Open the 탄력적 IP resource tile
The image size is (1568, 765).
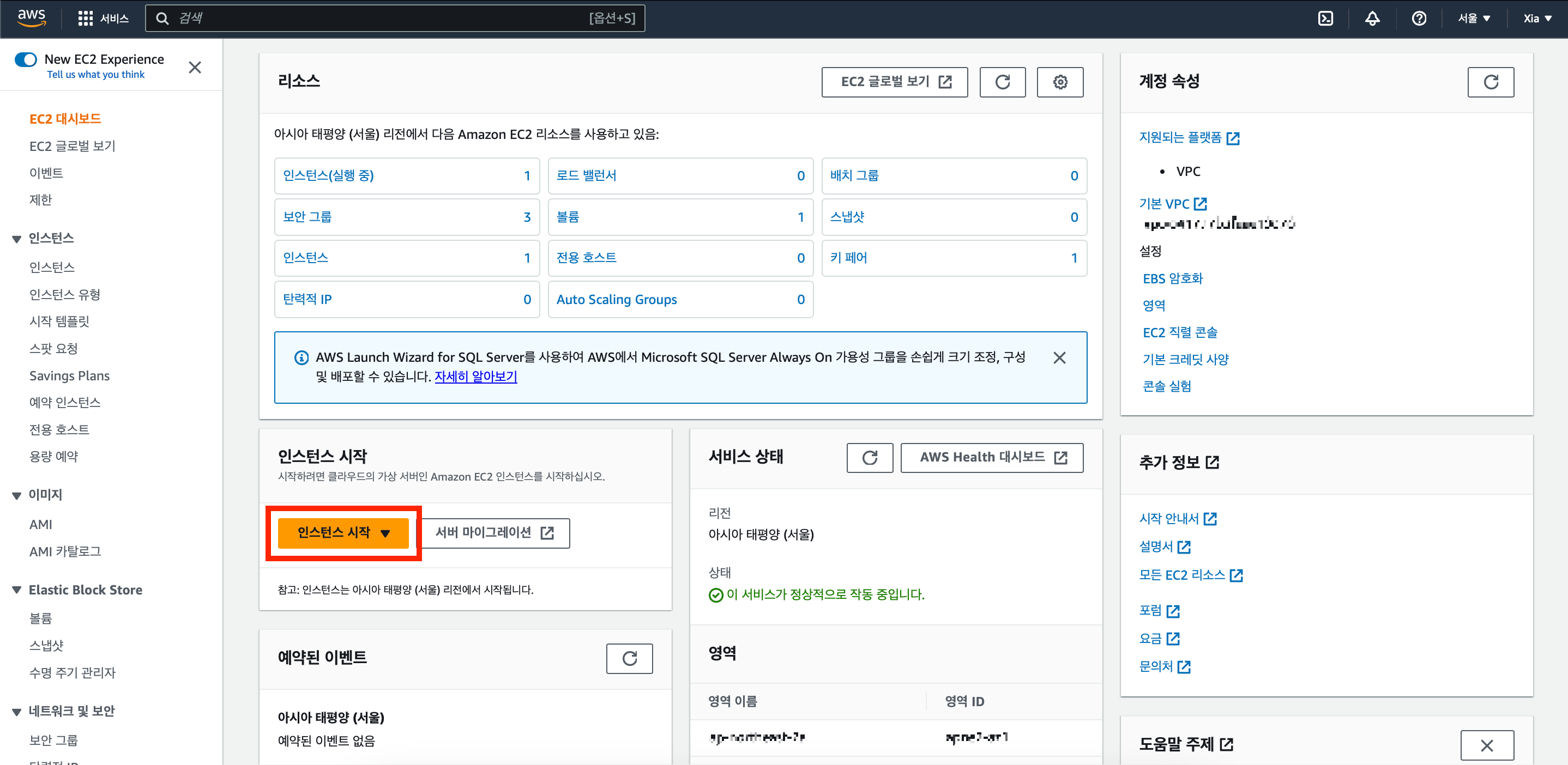[407, 299]
